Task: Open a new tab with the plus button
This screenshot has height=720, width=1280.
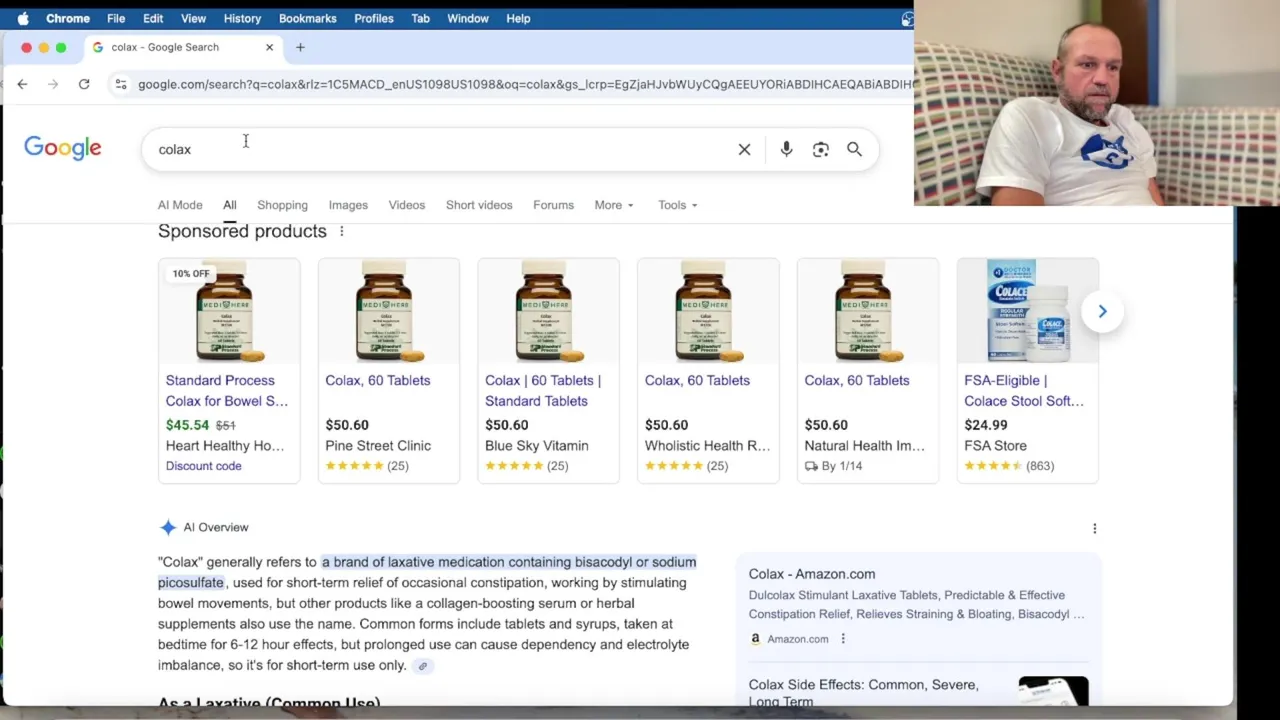Action: (x=300, y=47)
